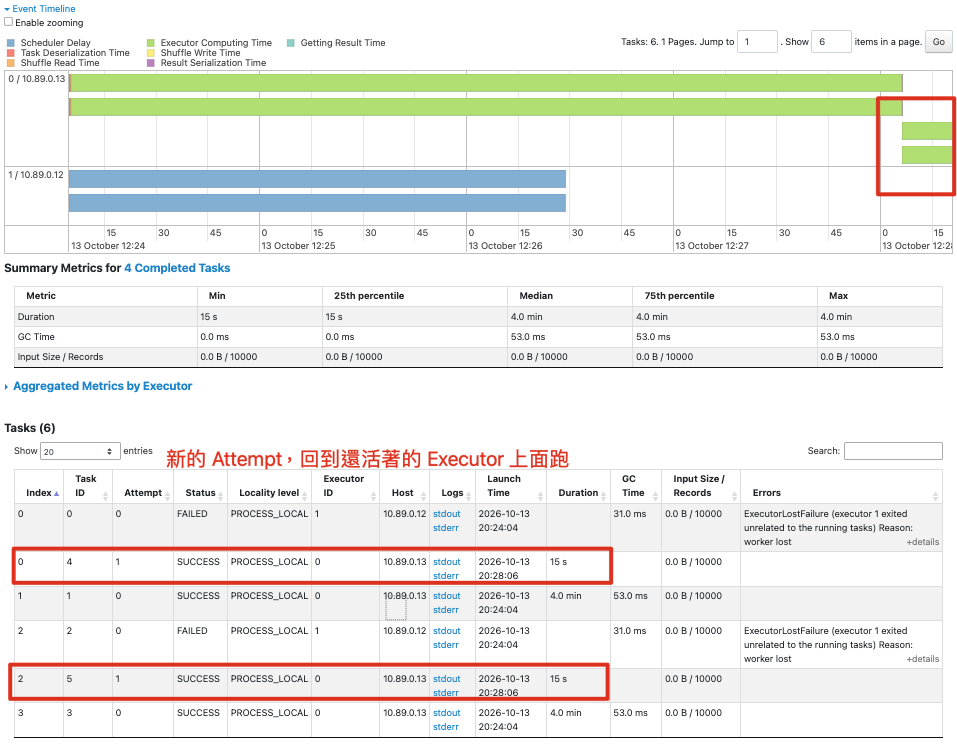Click executor label 1 / 10.89.0.12

click(x=36, y=175)
